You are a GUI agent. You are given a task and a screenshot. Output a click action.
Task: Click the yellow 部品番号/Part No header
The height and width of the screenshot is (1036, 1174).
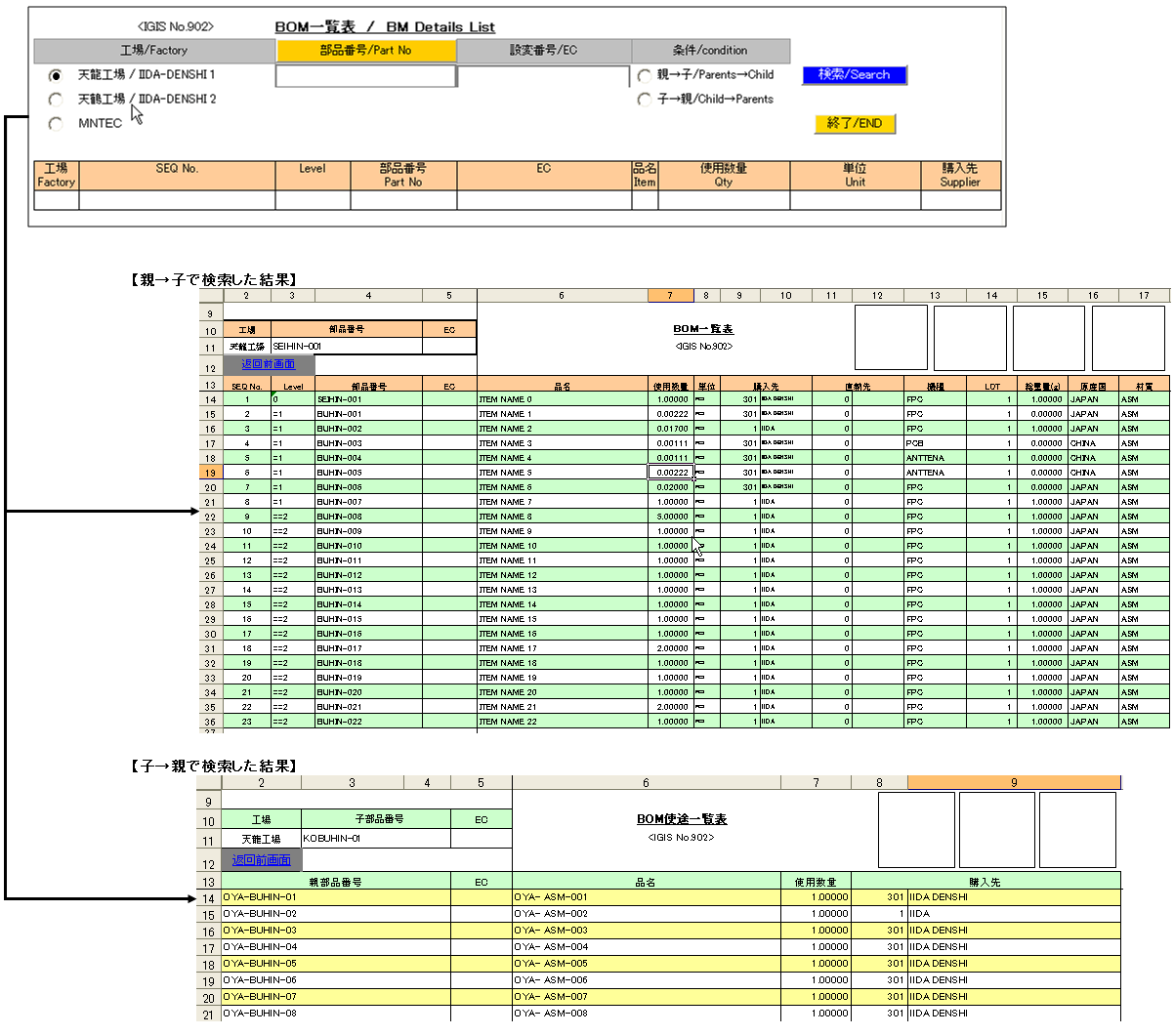tap(366, 51)
